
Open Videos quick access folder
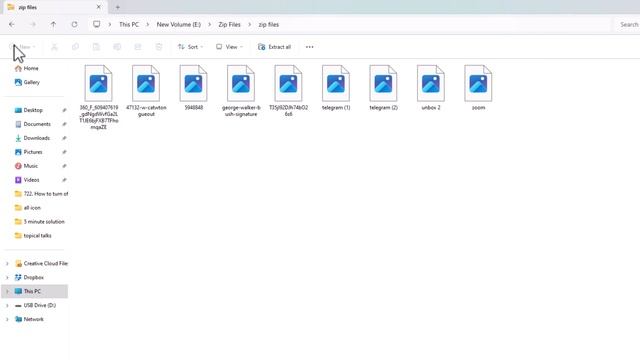pyautogui.click(x=27, y=180)
